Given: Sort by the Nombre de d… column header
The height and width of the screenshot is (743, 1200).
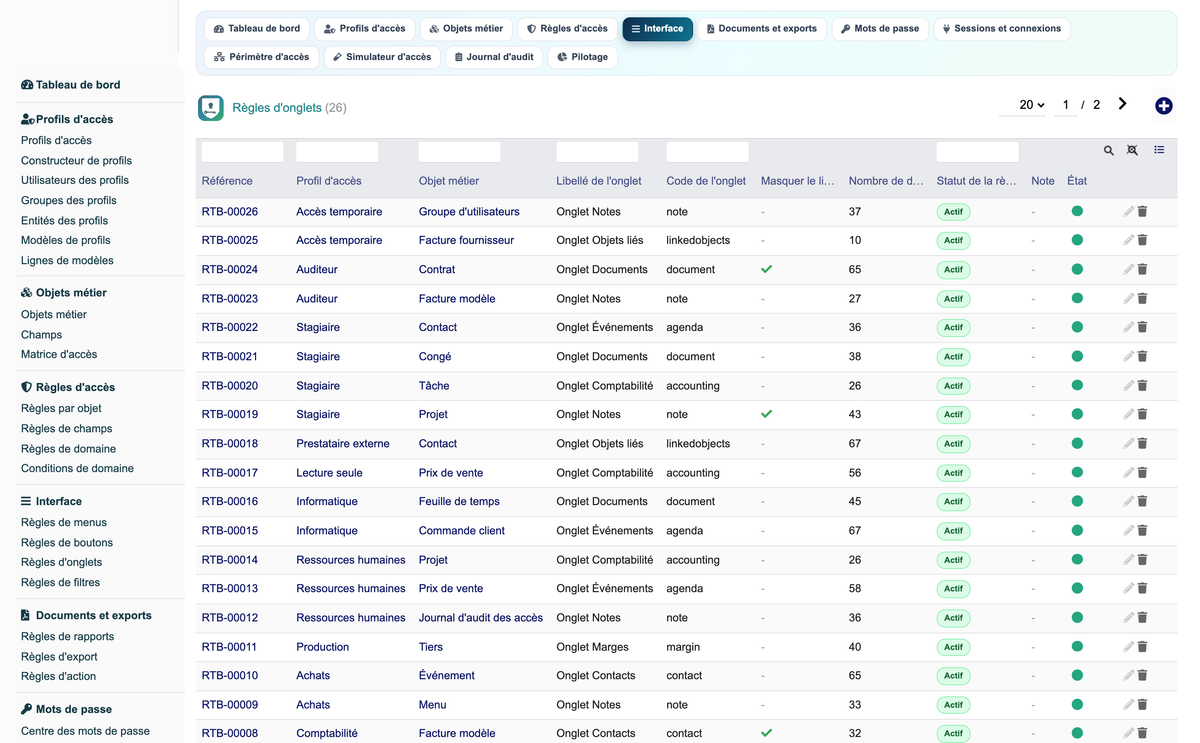Looking at the screenshot, I should [886, 181].
